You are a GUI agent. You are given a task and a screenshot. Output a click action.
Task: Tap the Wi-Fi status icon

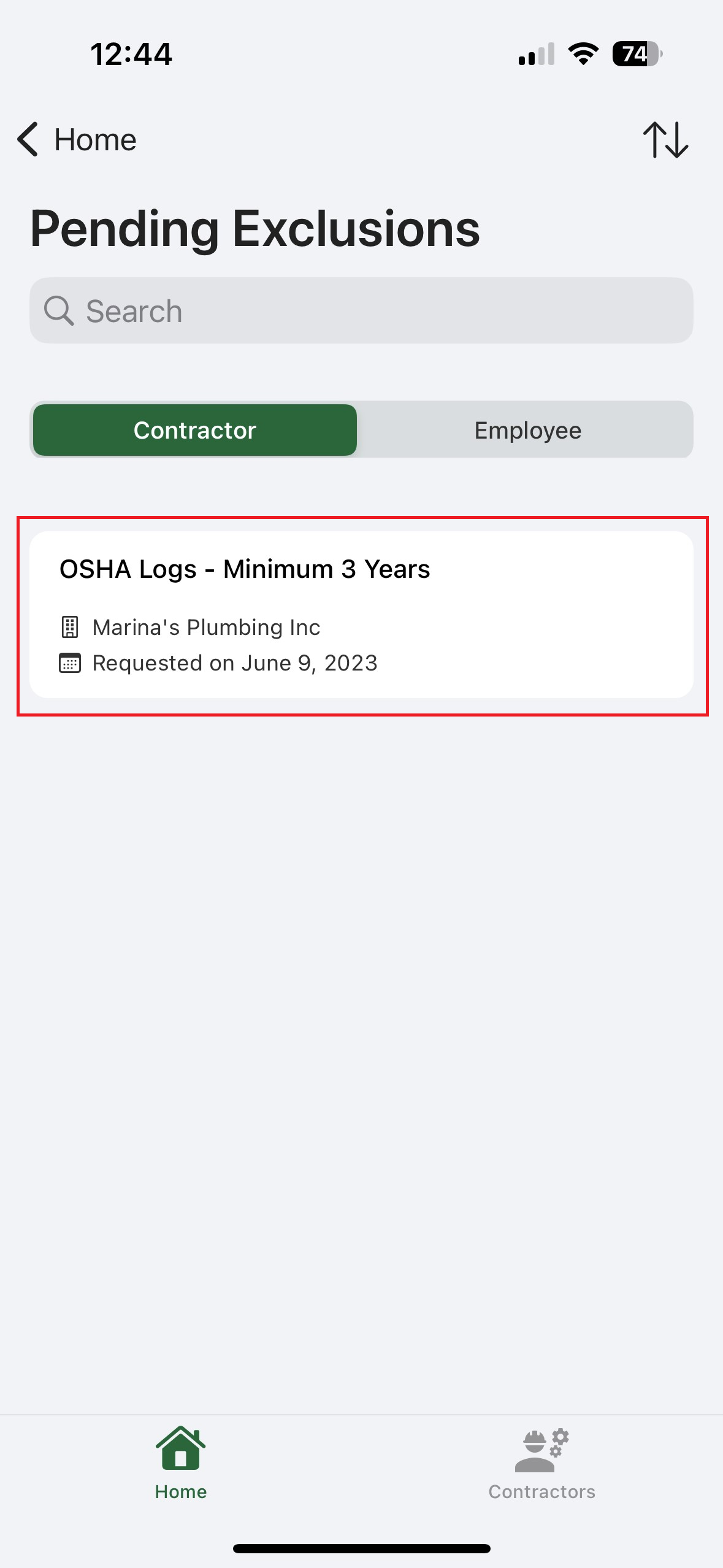583,54
